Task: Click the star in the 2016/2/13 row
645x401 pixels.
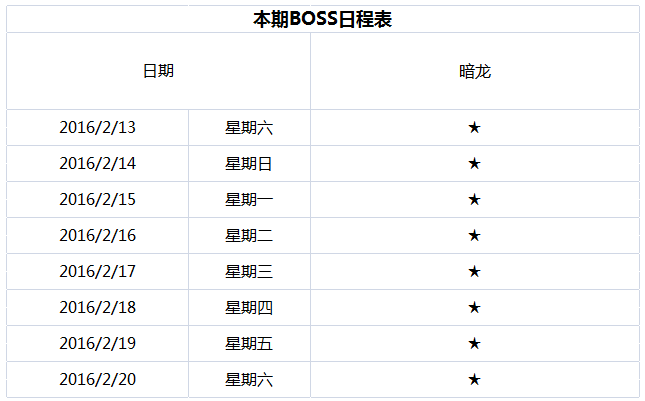Action: click(474, 128)
